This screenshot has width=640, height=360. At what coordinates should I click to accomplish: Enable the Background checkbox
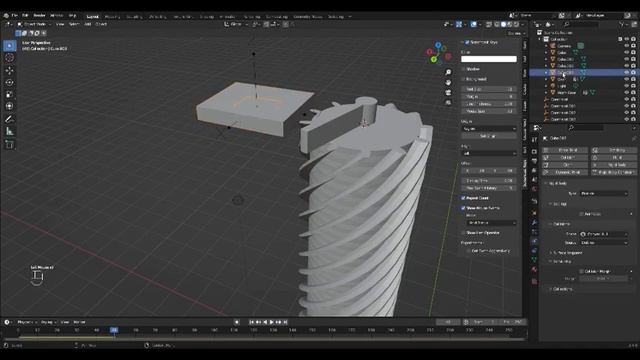coord(463,79)
